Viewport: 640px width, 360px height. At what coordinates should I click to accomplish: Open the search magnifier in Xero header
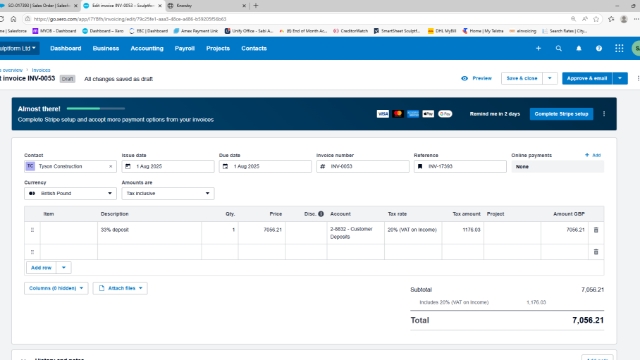pyautogui.click(x=558, y=48)
